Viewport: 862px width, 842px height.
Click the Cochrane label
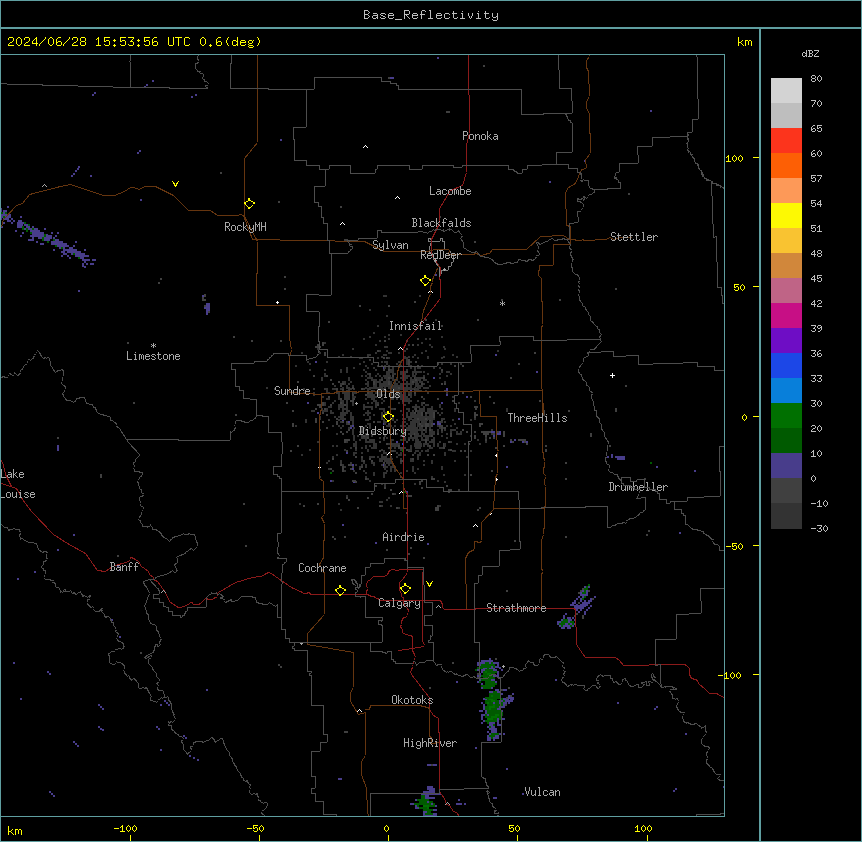(x=322, y=568)
